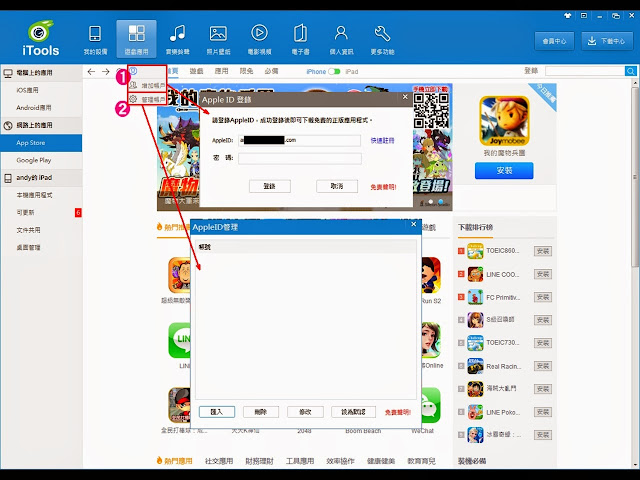The height and width of the screenshot is (480, 640).
Task: Click 設為默認 in AppleID管理 dialog
Action: coord(353,412)
